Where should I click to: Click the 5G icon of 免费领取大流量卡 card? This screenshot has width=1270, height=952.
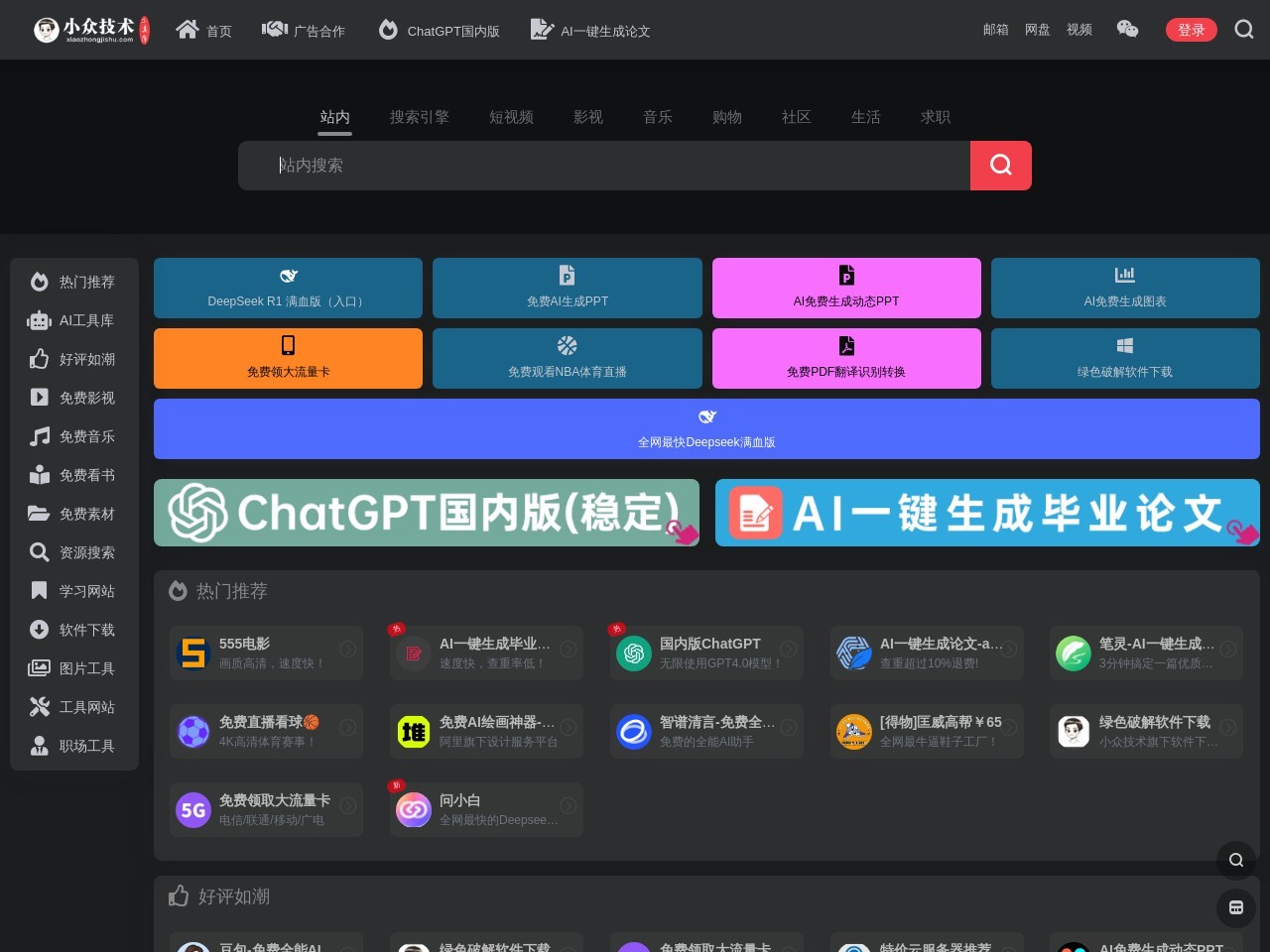click(x=193, y=810)
